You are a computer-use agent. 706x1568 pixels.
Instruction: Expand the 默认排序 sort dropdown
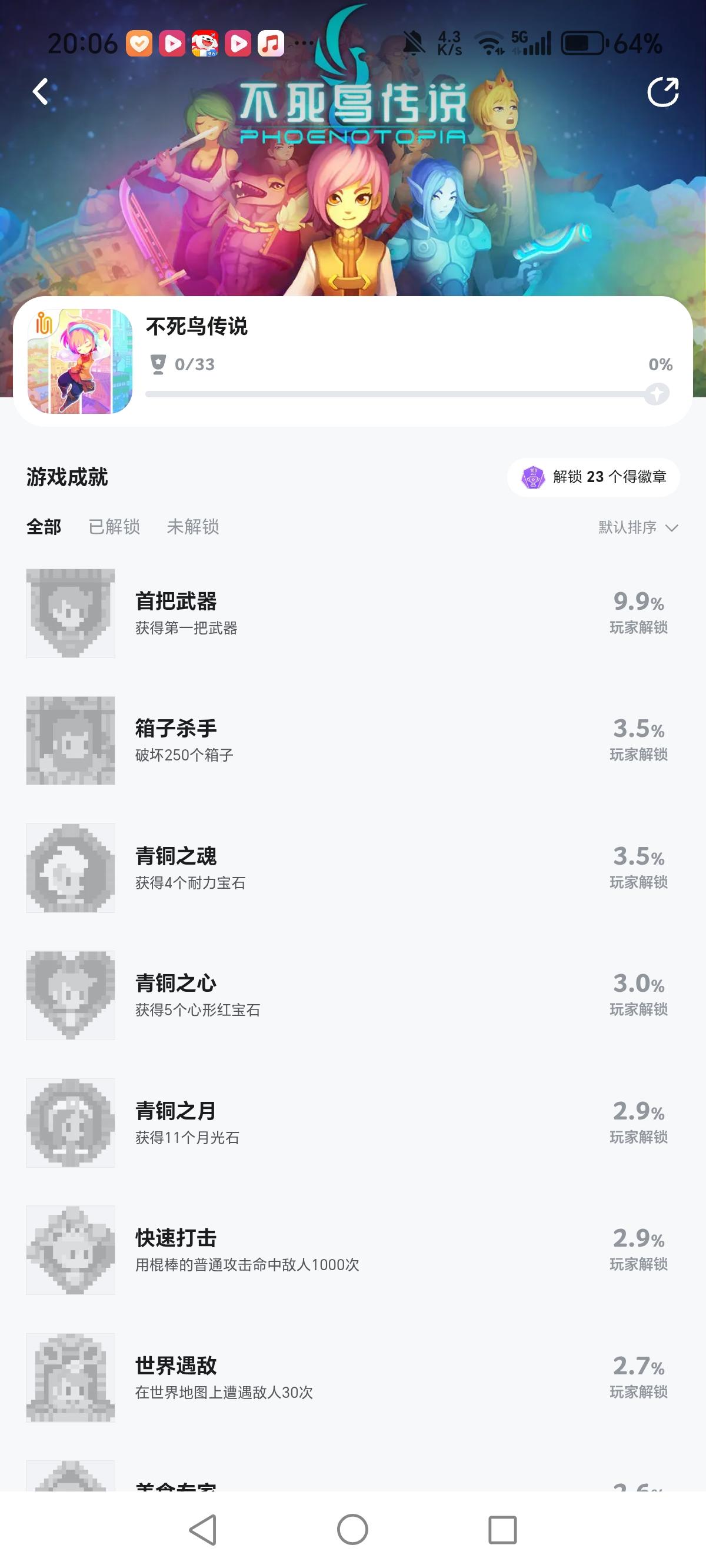[637, 527]
